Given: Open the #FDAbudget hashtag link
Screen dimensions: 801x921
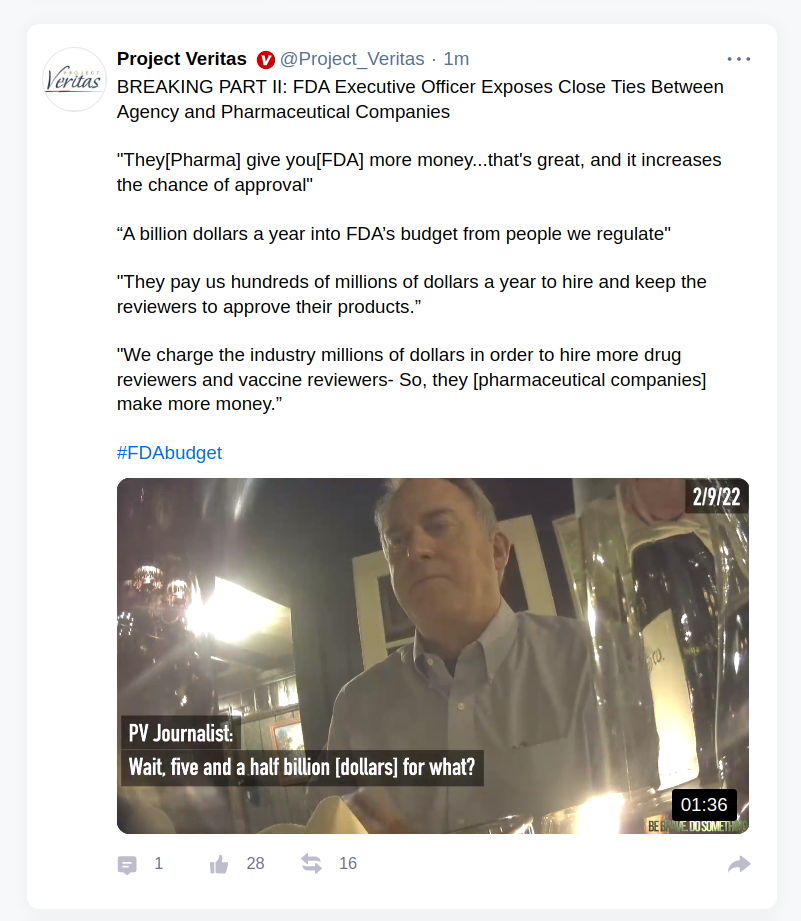Looking at the screenshot, I should point(169,453).
